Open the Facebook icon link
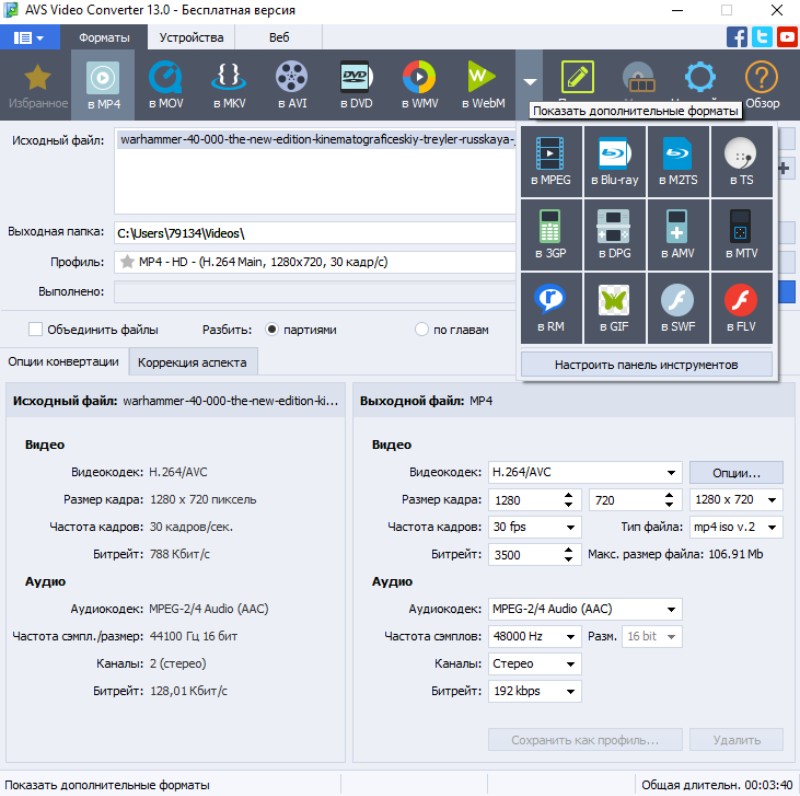The image size is (800, 796). pos(737,37)
